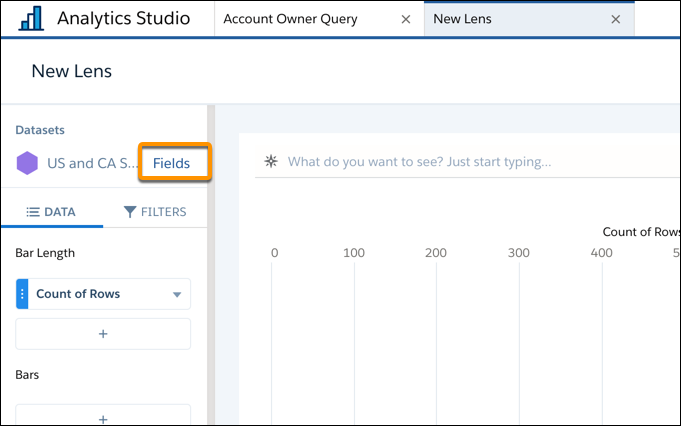Click the DATA list icon

(x=33, y=212)
